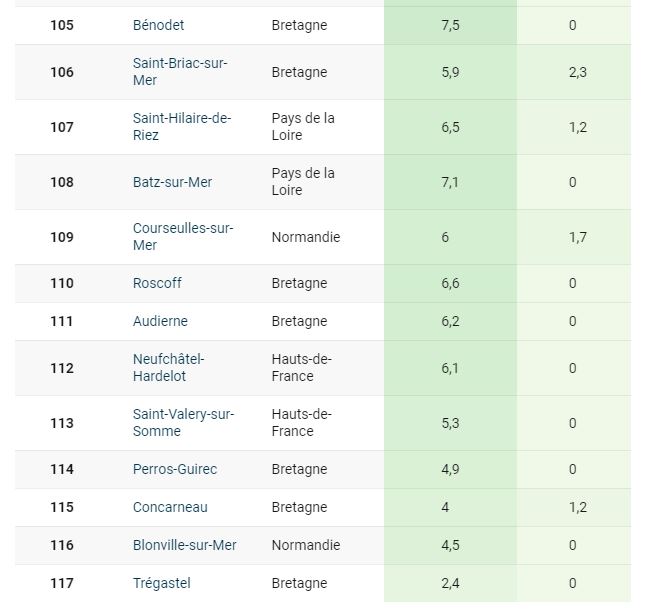649x614 pixels.
Task: Open the Saint-Briac-sur-Mer link
Action: pos(180,72)
